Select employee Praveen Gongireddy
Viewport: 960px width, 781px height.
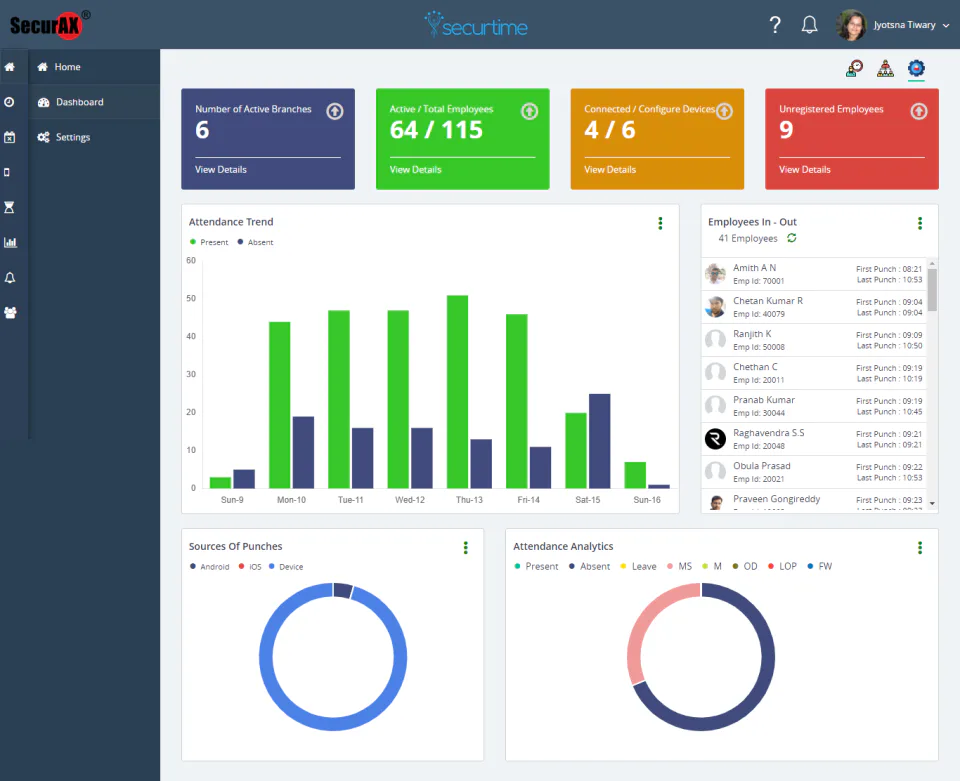814,501
